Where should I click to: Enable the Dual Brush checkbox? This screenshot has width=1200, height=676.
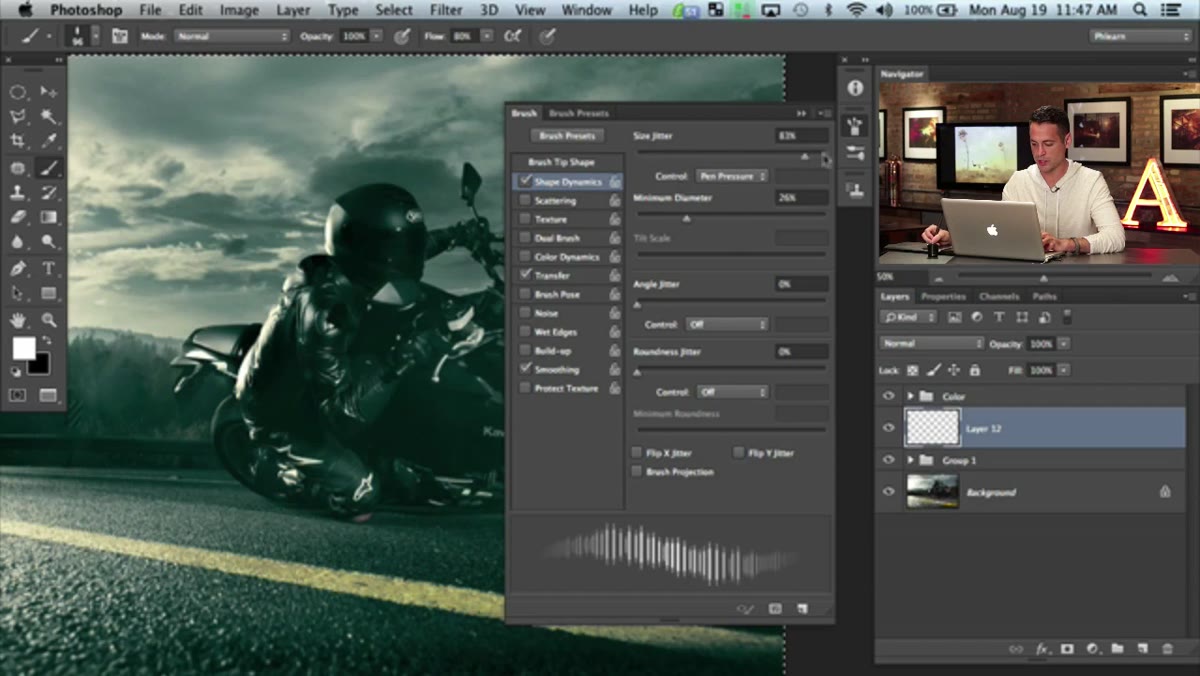pyautogui.click(x=525, y=238)
